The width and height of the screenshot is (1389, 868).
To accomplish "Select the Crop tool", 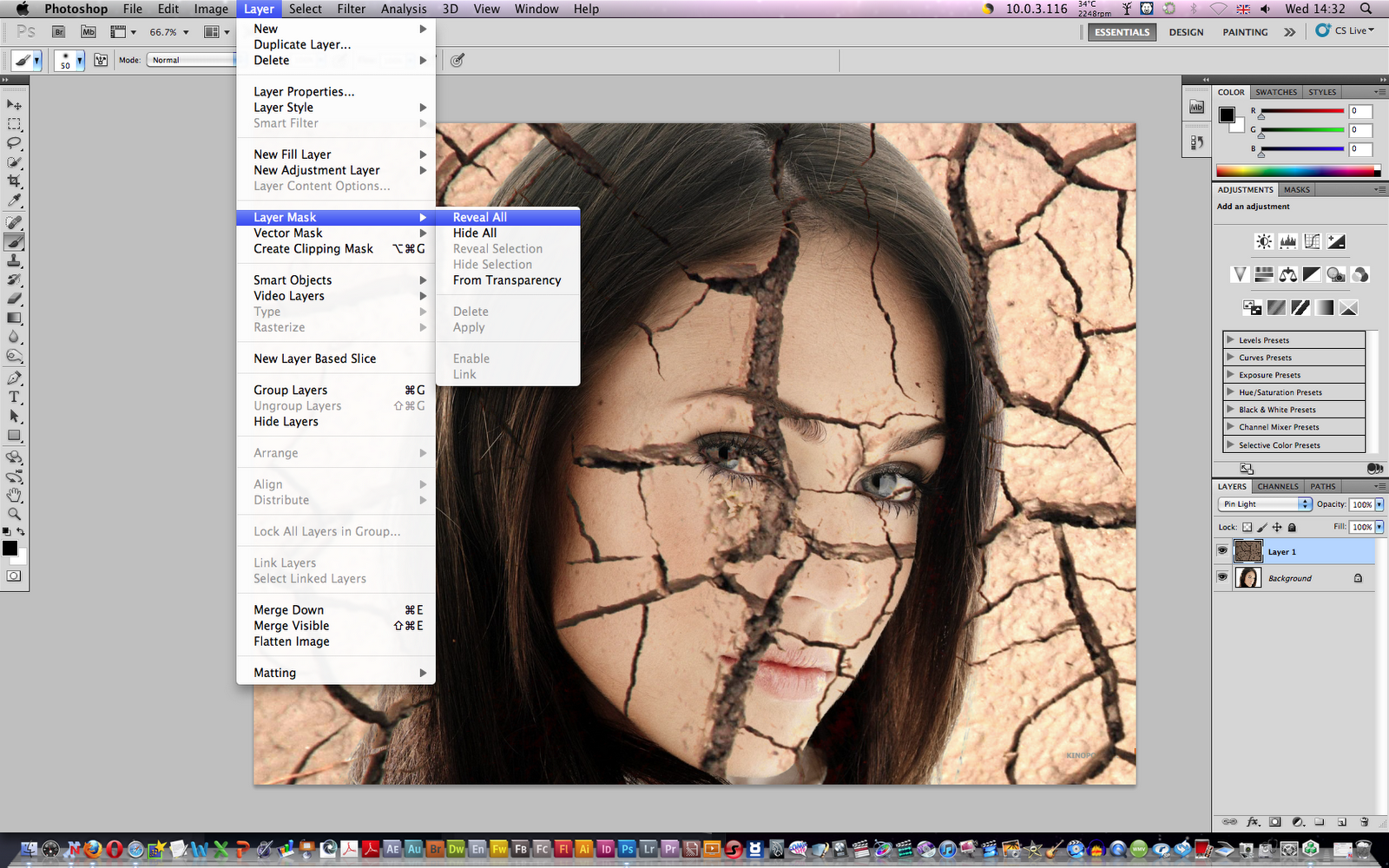I will pos(14,181).
